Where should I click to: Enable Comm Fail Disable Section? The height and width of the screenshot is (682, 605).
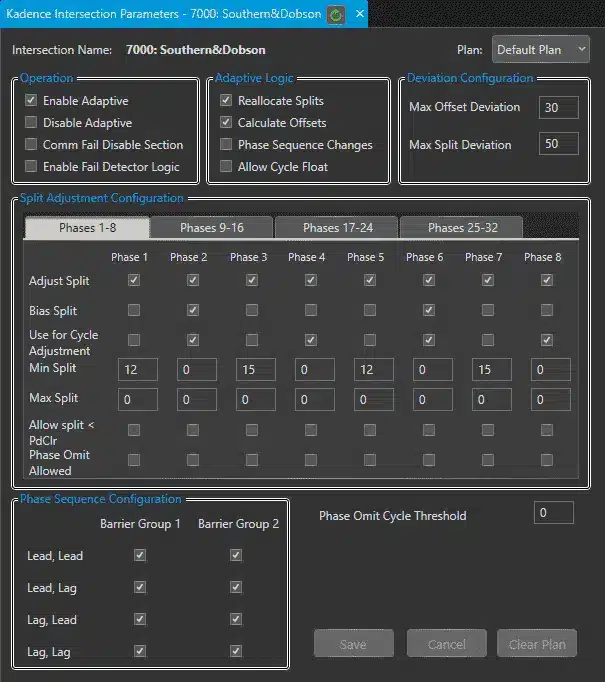pos(32,145)
